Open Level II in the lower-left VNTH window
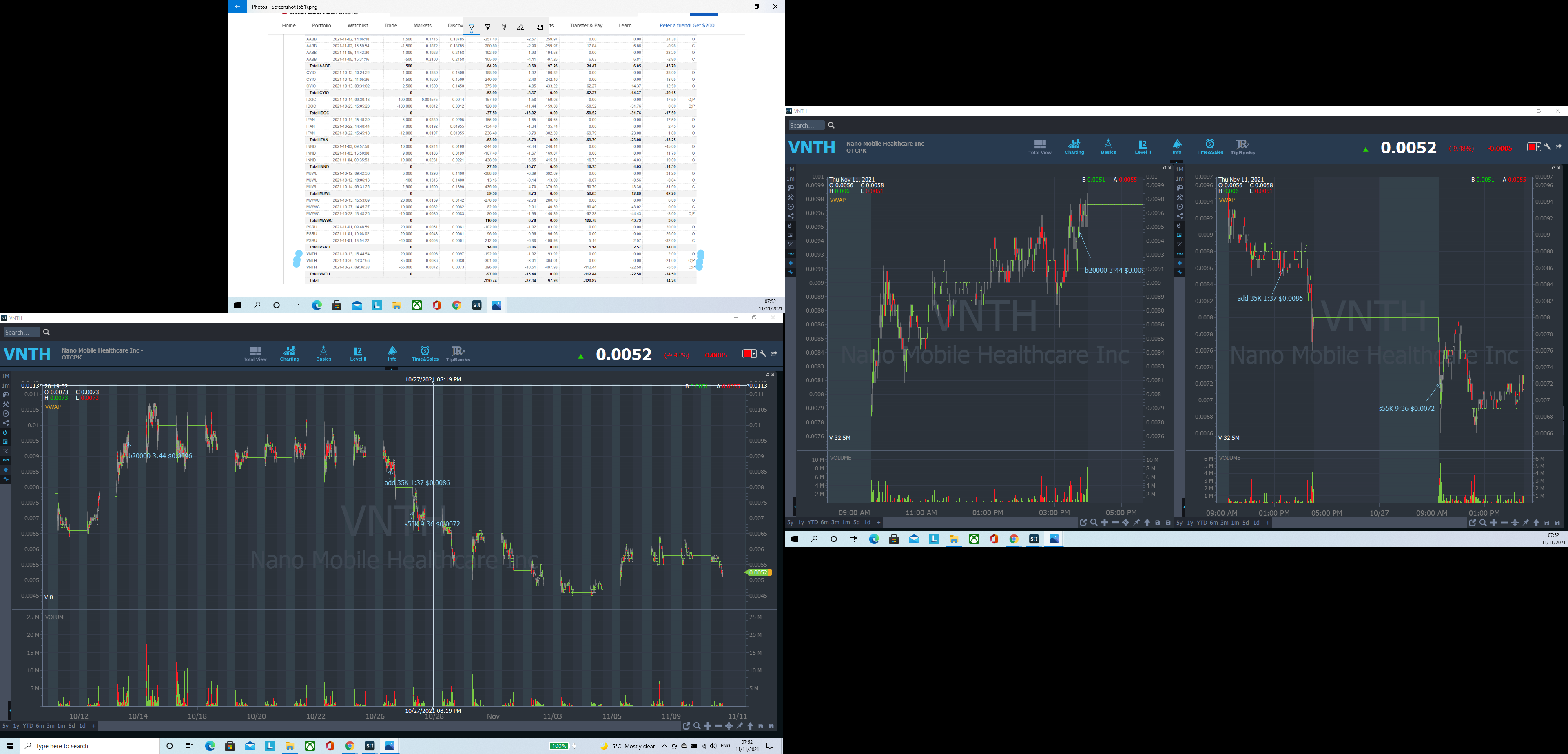The width and height of the screenshot is (1568, 754). click(358, 353)
